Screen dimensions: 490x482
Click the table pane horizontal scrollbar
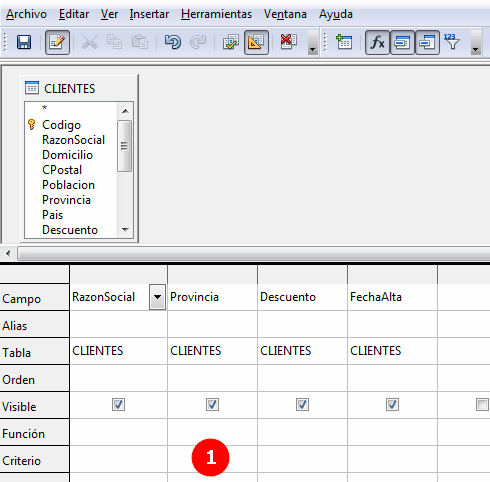pos(254,254)
